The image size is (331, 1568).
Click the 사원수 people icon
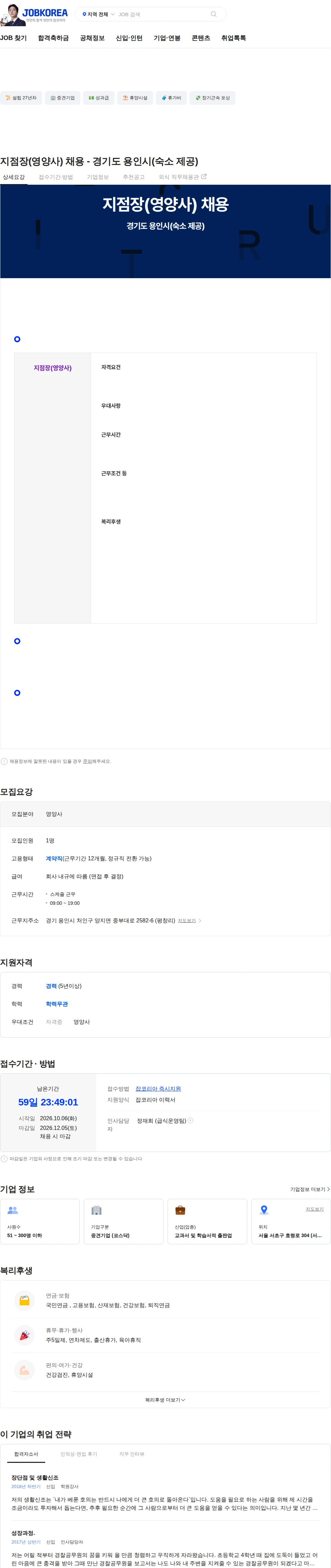(13, 1211)
